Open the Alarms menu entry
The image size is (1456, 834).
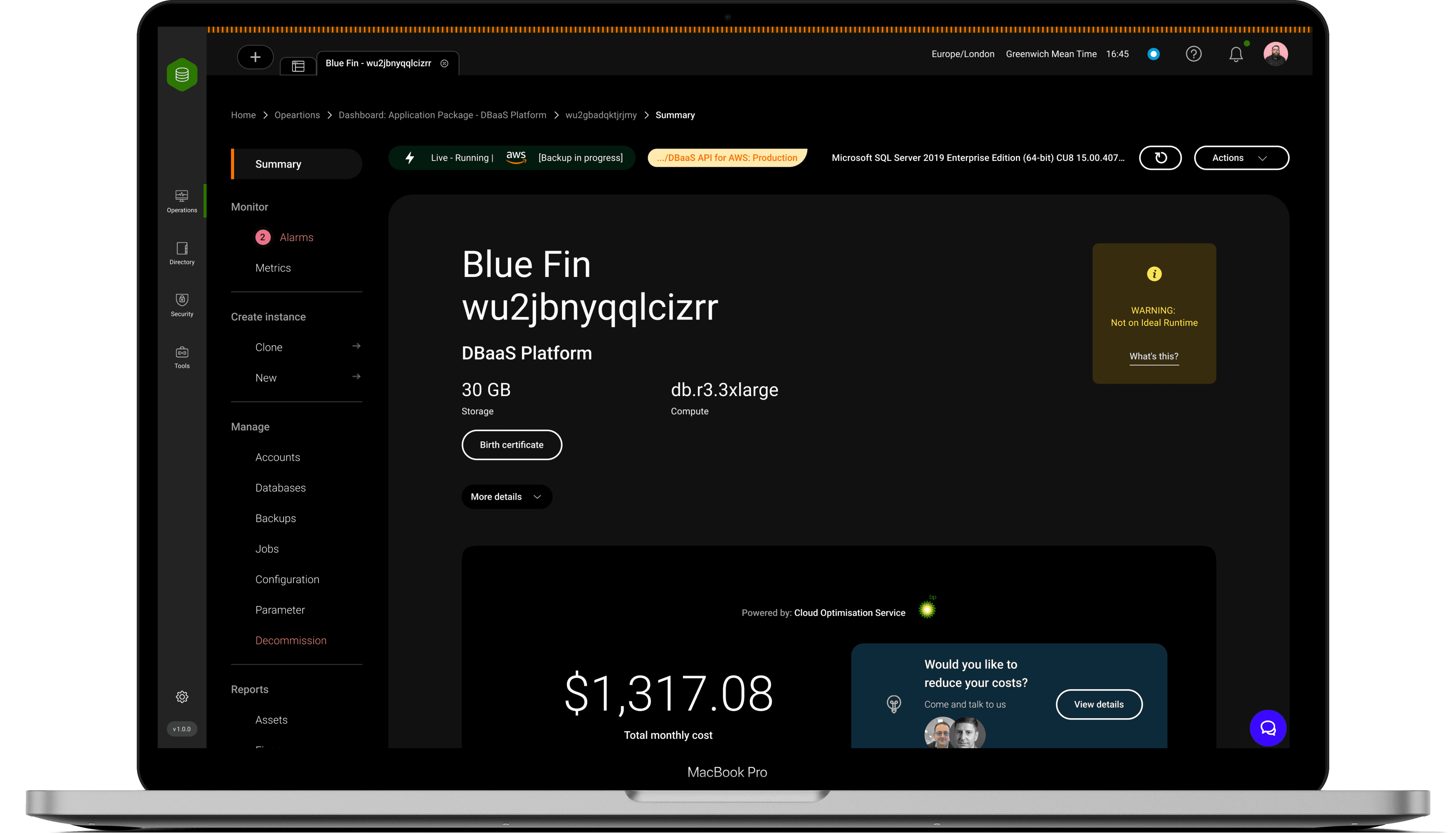(x=296, y=237)
